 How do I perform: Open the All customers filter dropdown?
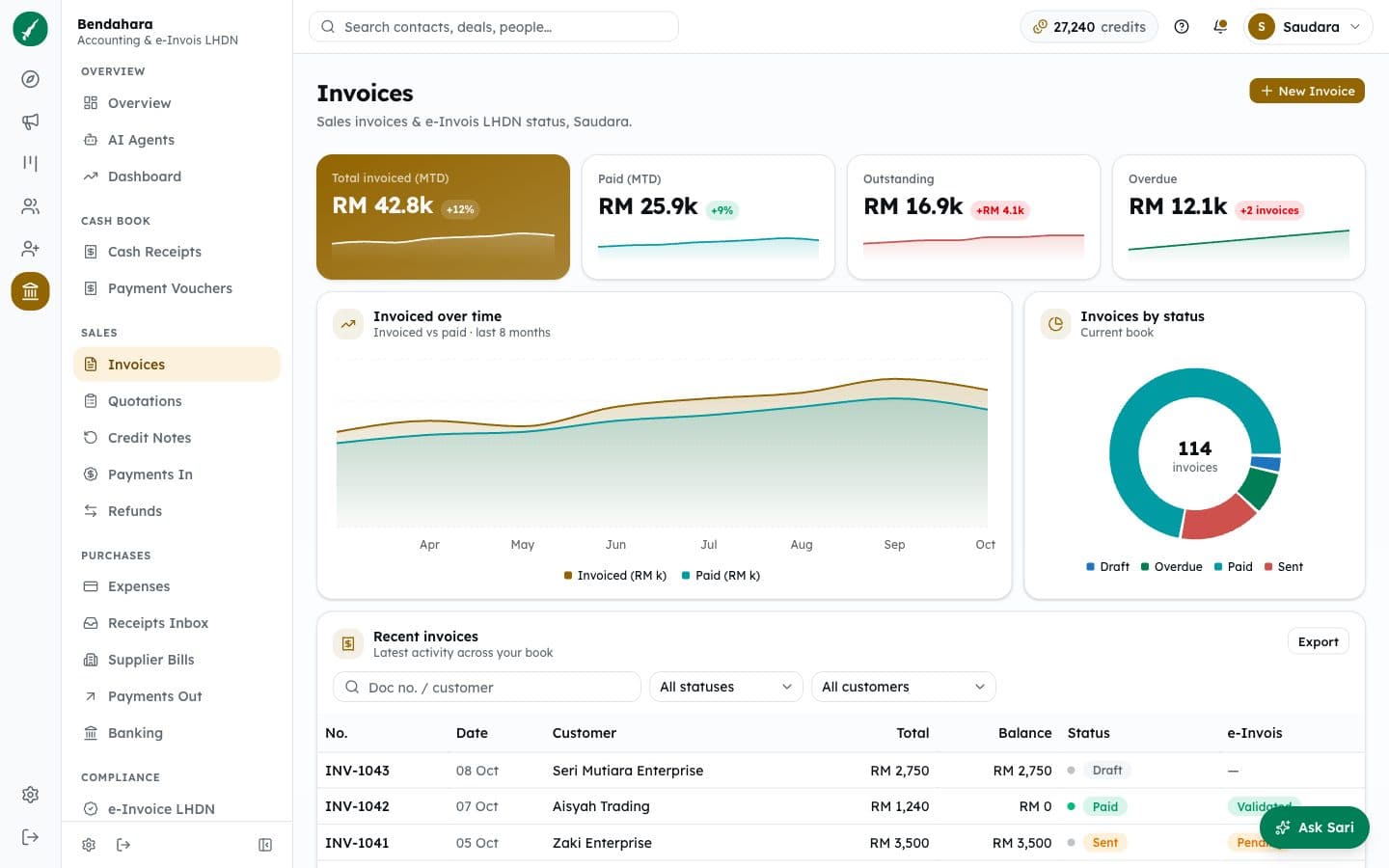tap(903, 687)
